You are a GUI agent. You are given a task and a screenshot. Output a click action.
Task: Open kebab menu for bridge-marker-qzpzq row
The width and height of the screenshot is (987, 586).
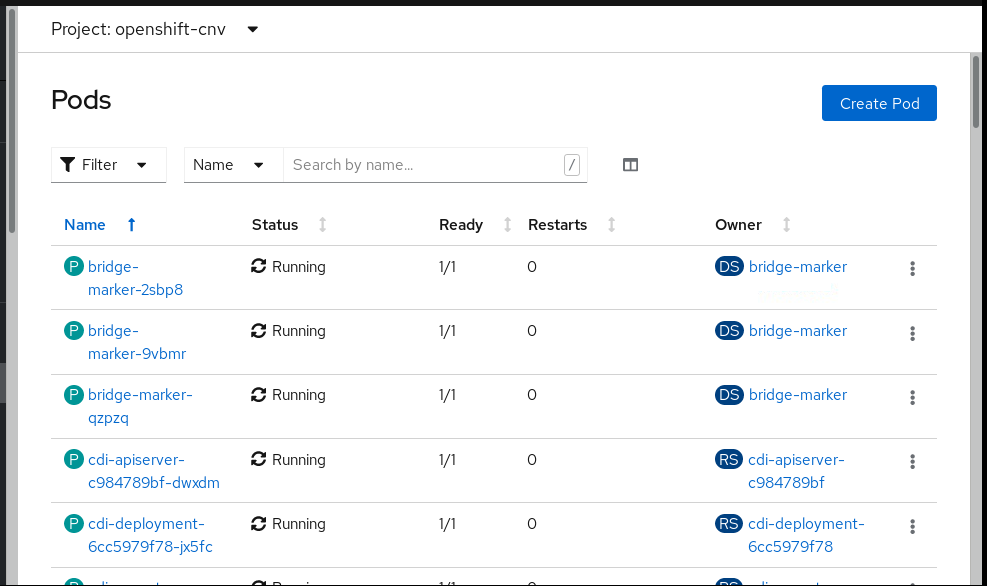(912, 397)
